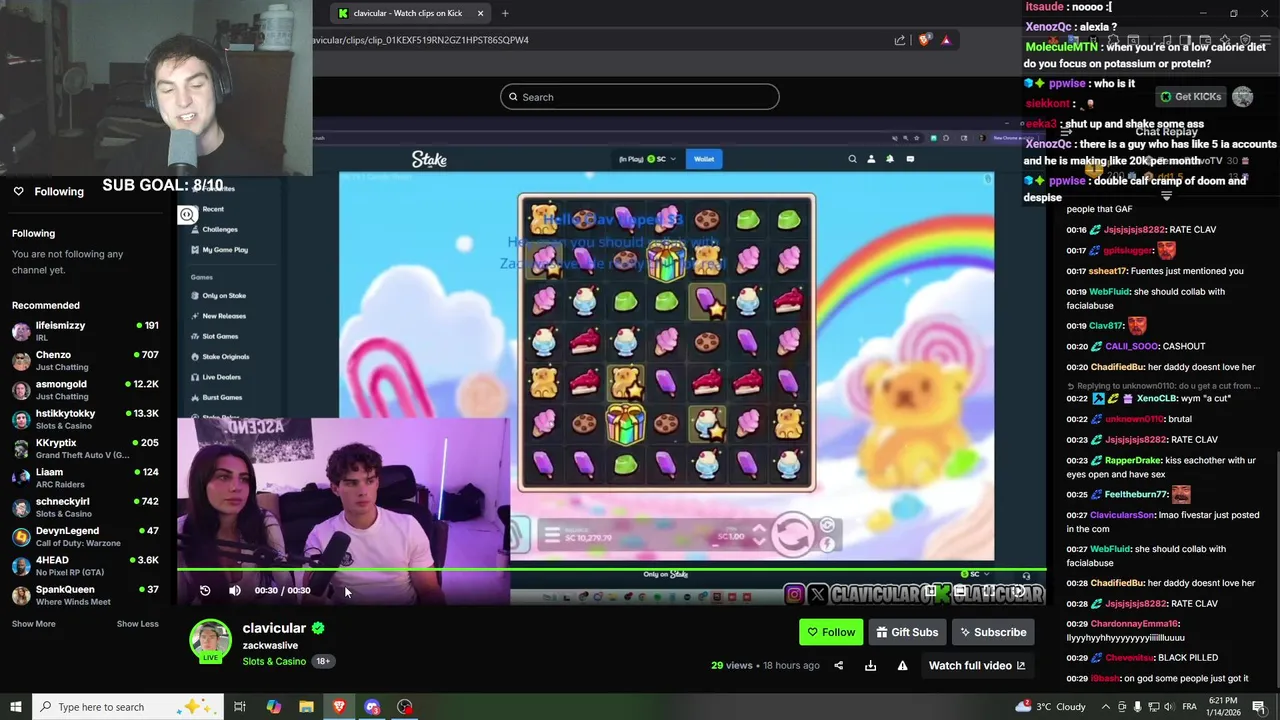Click the Brave browser taskbar icon
Image resolution: width=1280 pixels, height=720 pixels.
339,707
